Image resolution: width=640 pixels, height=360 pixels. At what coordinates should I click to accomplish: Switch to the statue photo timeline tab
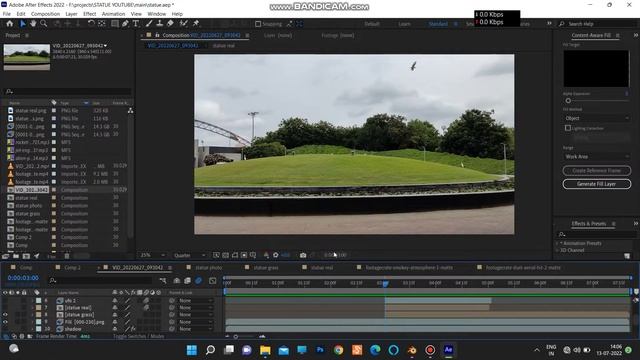(209, 268)
